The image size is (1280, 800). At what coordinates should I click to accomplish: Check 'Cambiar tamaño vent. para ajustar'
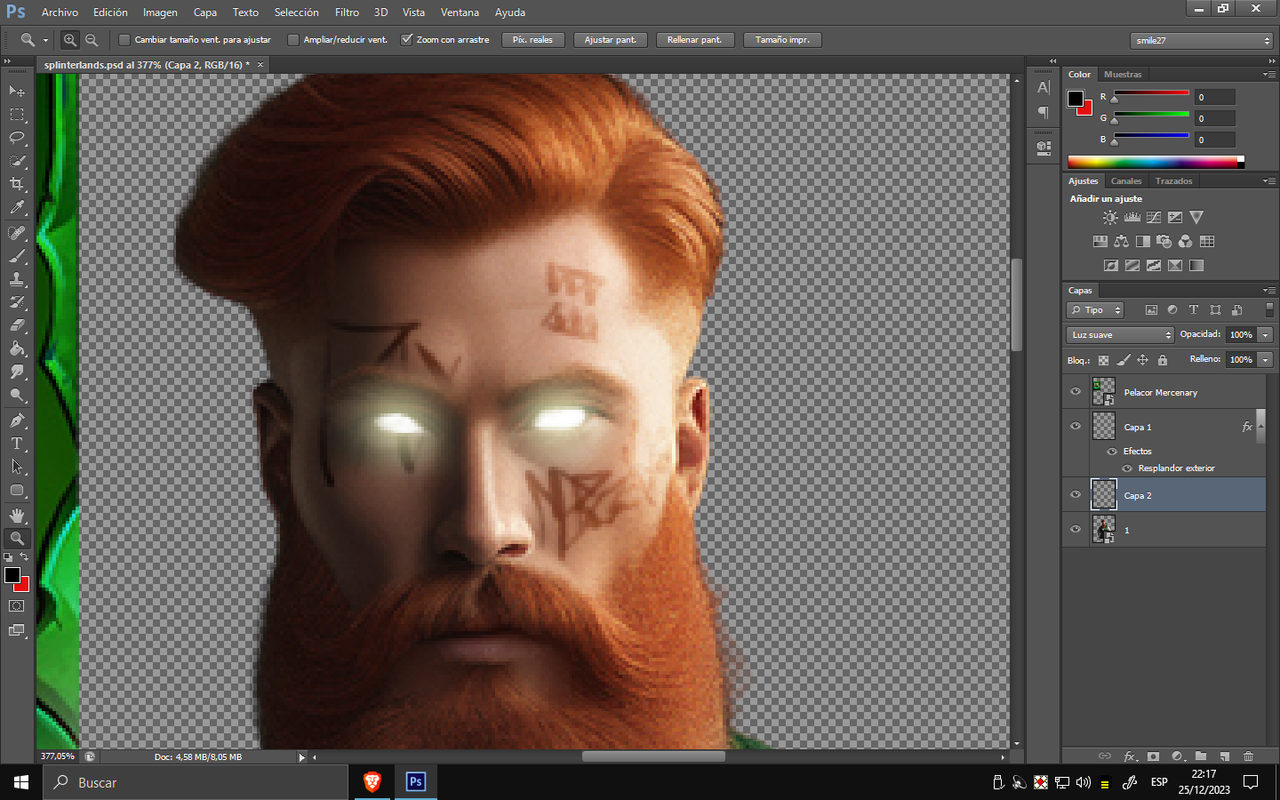click(124, 40)
